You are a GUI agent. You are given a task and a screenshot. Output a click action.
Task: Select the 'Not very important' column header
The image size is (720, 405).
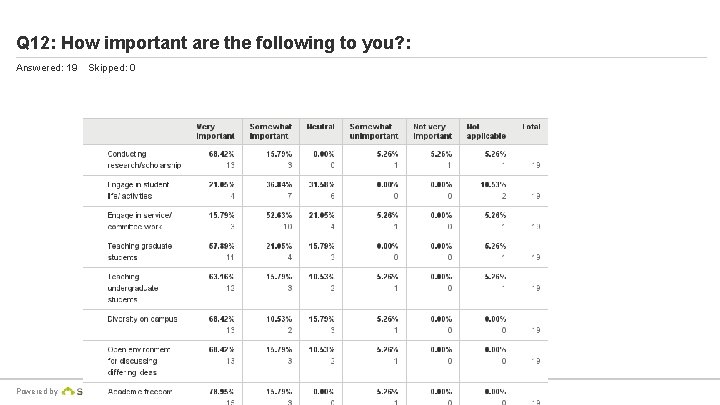click(x=433, y=131)
